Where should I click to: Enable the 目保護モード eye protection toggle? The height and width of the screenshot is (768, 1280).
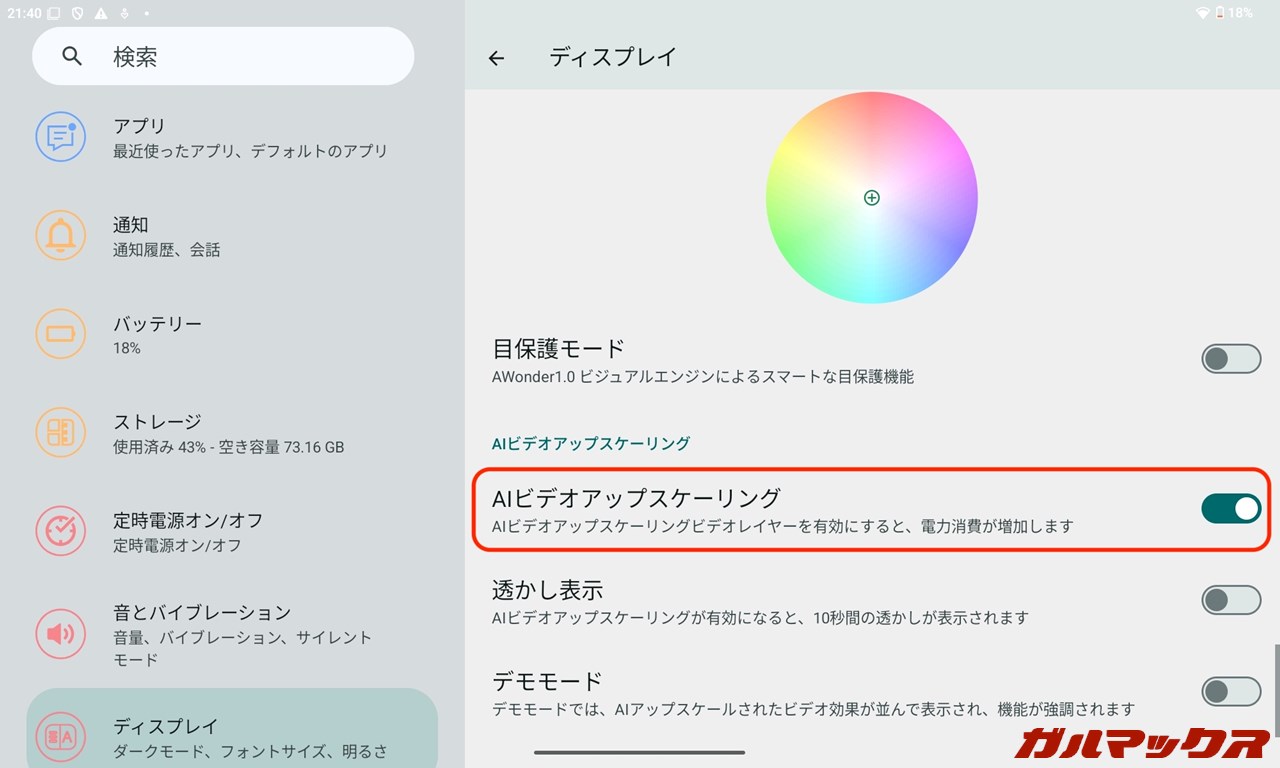(1231, 358)
